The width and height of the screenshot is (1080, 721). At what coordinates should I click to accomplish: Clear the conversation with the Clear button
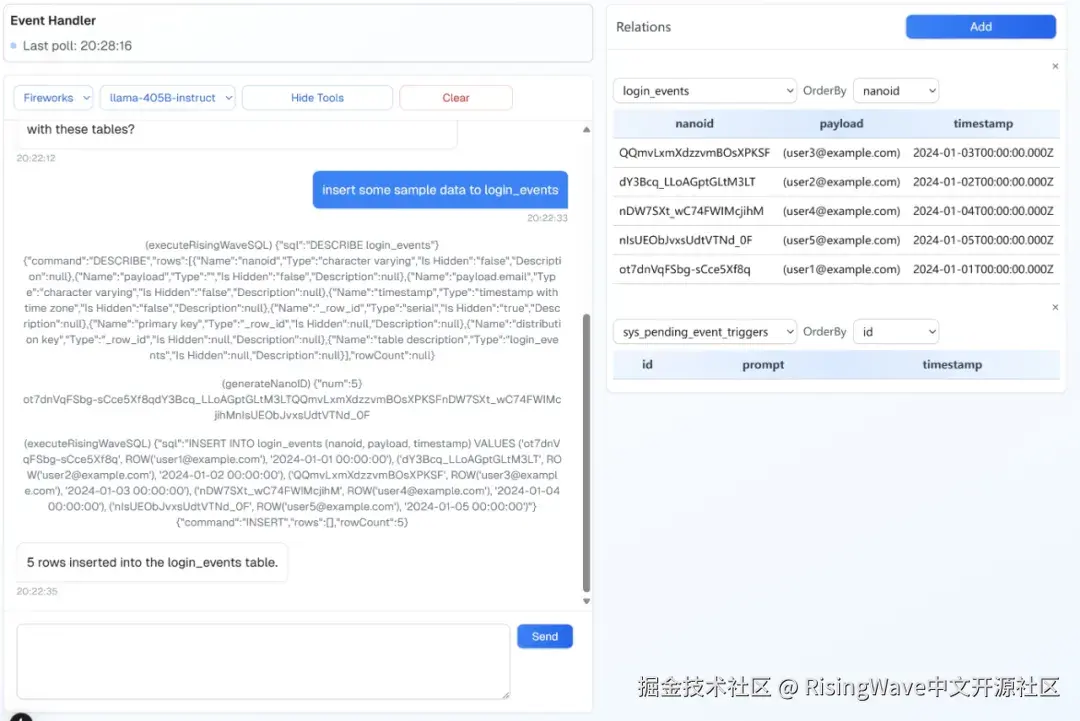(x=455, y=97)
